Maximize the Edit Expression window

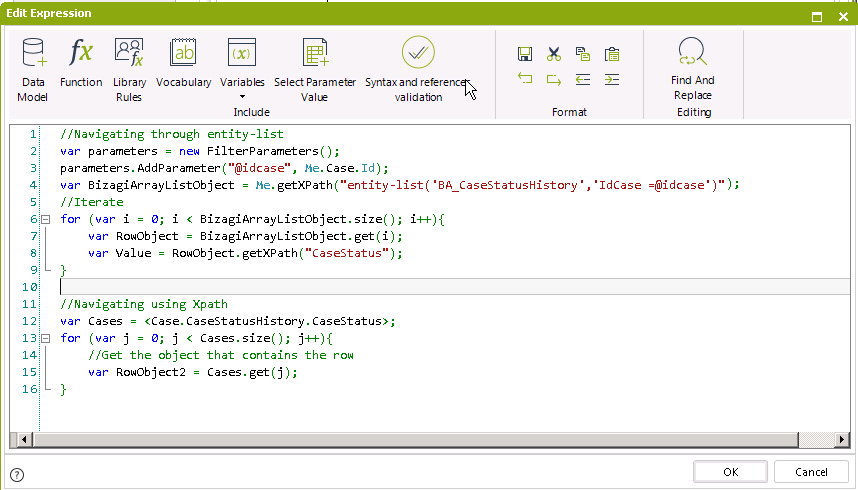(x=817, y=16)
